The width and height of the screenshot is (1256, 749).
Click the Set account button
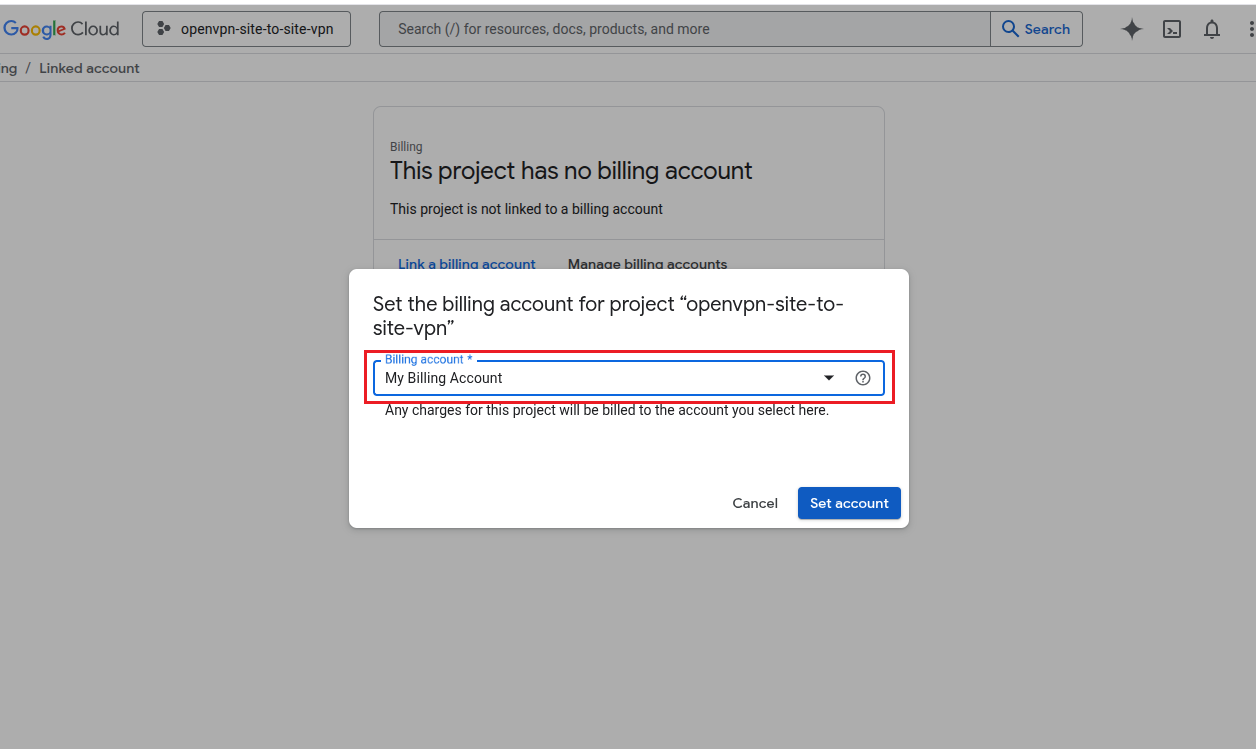pyautogui.click(x=849, y=503)
